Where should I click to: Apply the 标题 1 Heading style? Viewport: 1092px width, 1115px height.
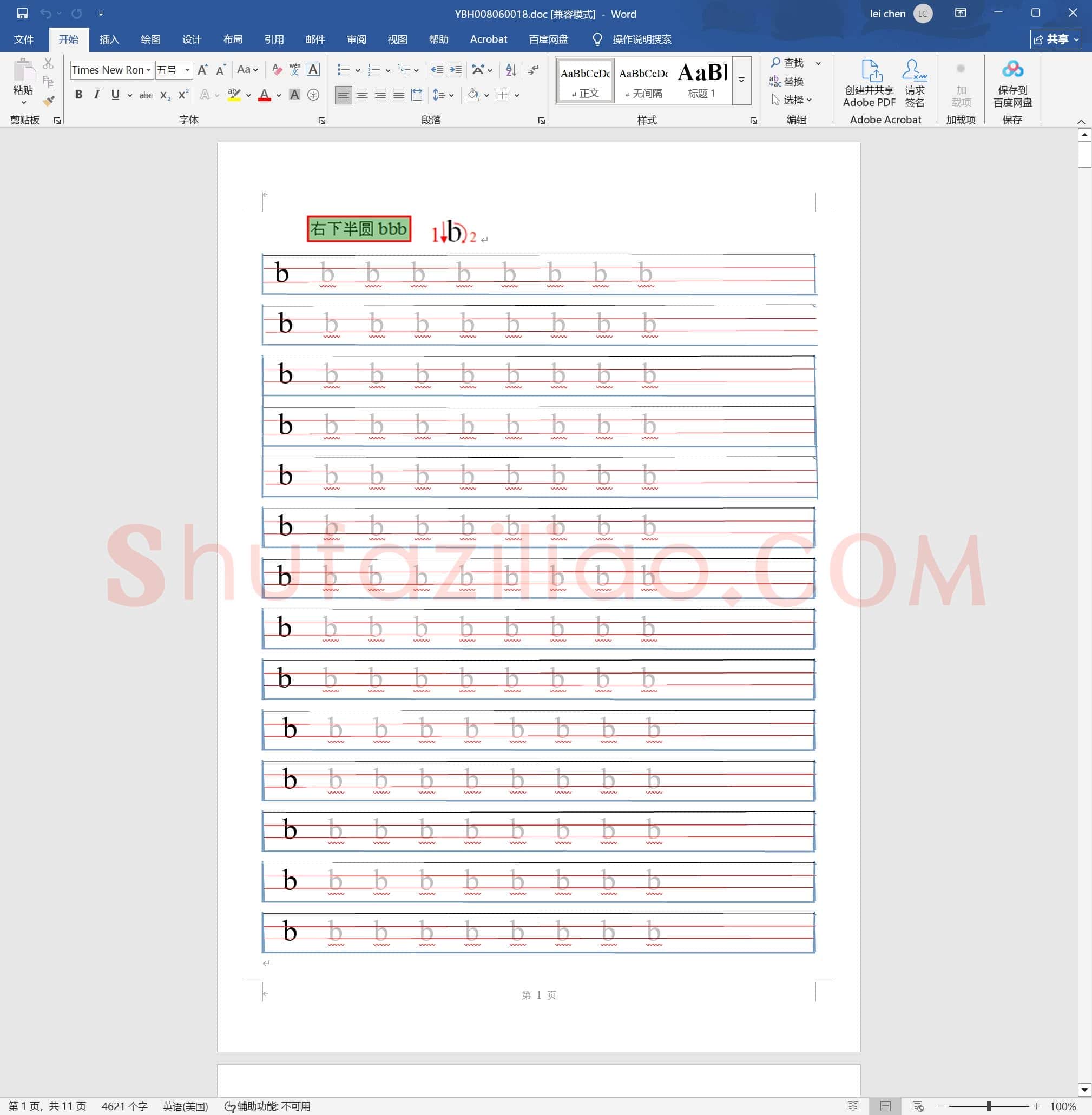[702, 81]
